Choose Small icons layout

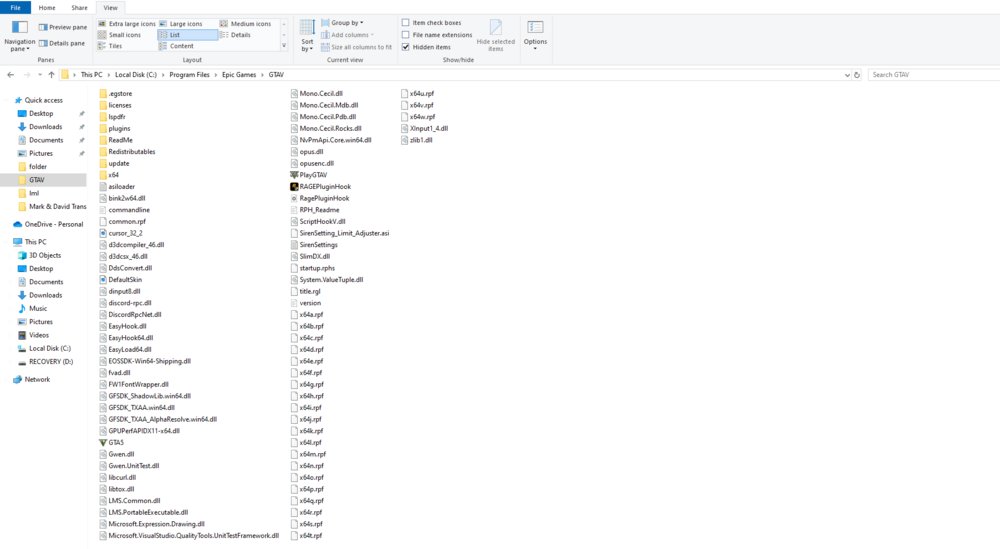(119, 35)
